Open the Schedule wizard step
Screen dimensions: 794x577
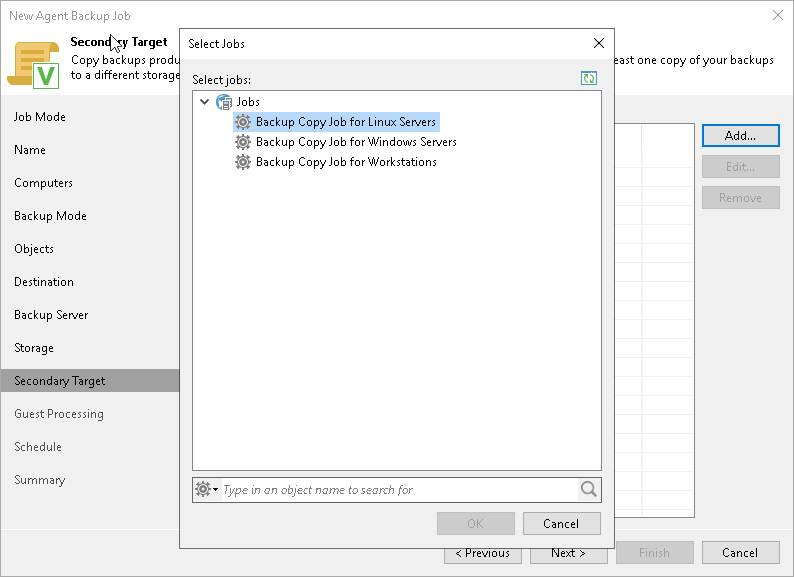[x=38, y=447]
